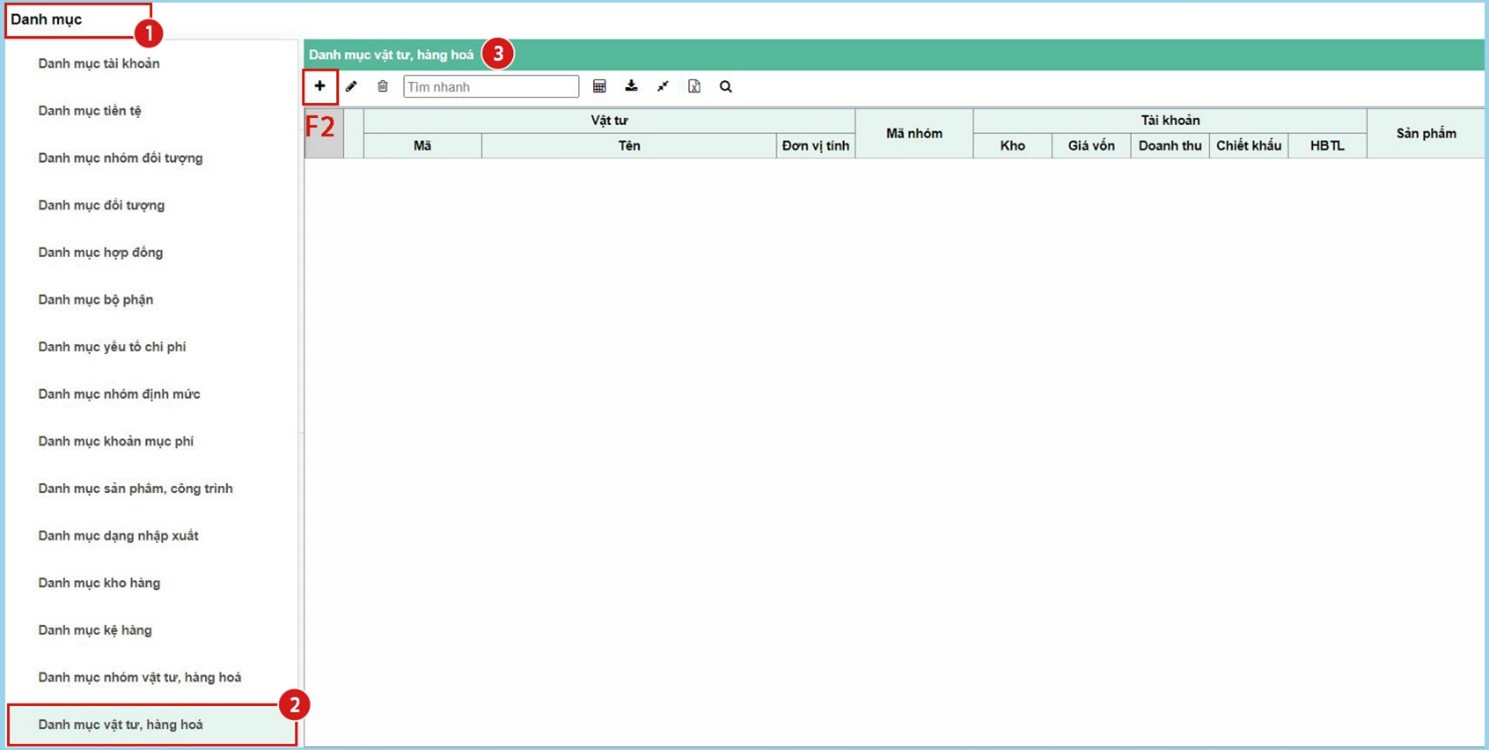Click the 'Mã' column header
Image resolution: width=1489 pixels, height=750 pixels.
pyautogui.click(x=422, y=146)
